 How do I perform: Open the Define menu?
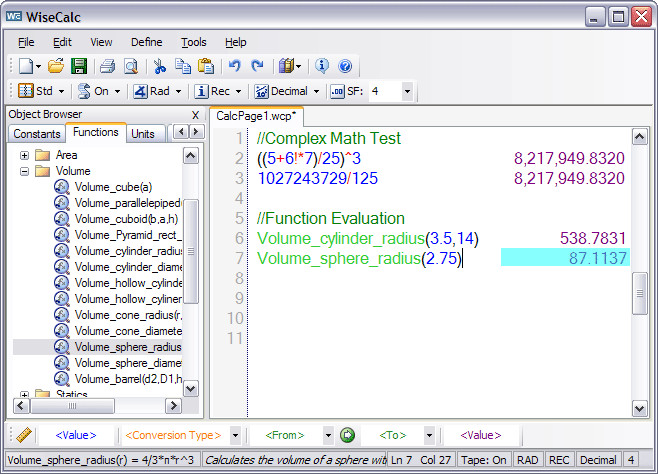(x=146, y=42)
